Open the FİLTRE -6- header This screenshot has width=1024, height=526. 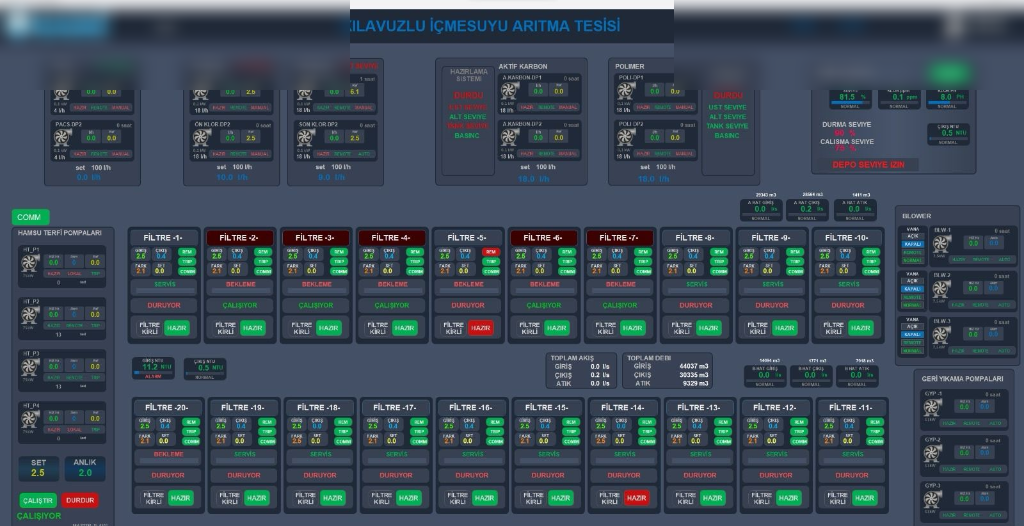pos(544,238)
